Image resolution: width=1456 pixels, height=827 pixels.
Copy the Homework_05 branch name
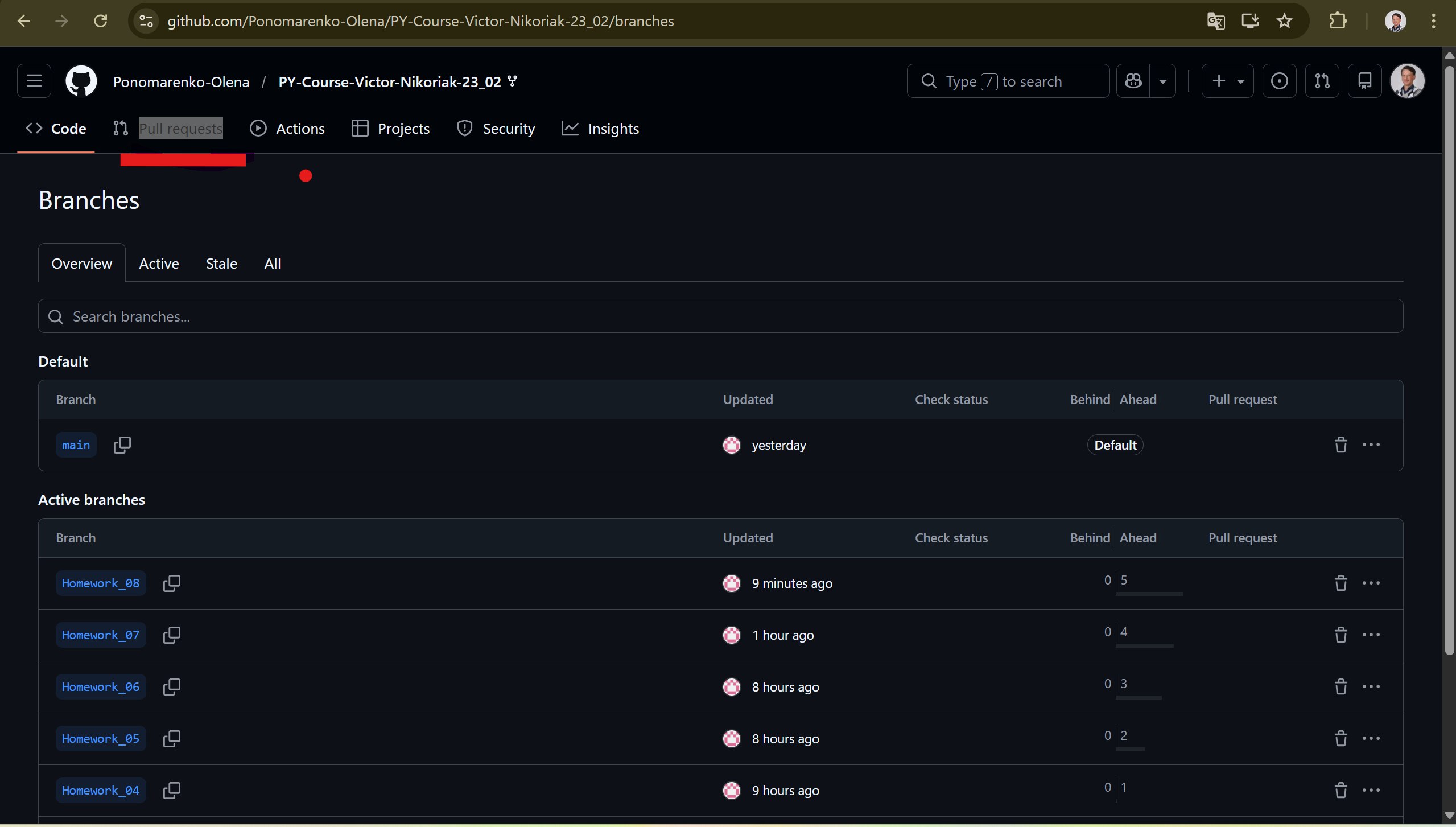coord(172,739)
